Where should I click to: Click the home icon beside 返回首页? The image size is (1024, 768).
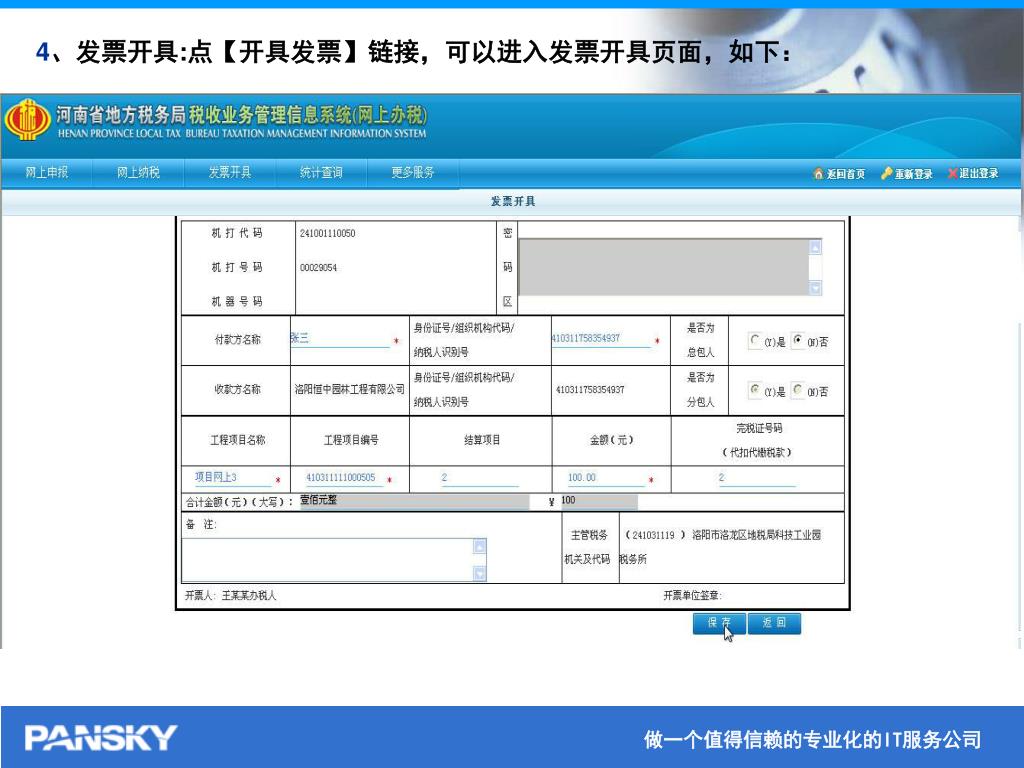818,174
